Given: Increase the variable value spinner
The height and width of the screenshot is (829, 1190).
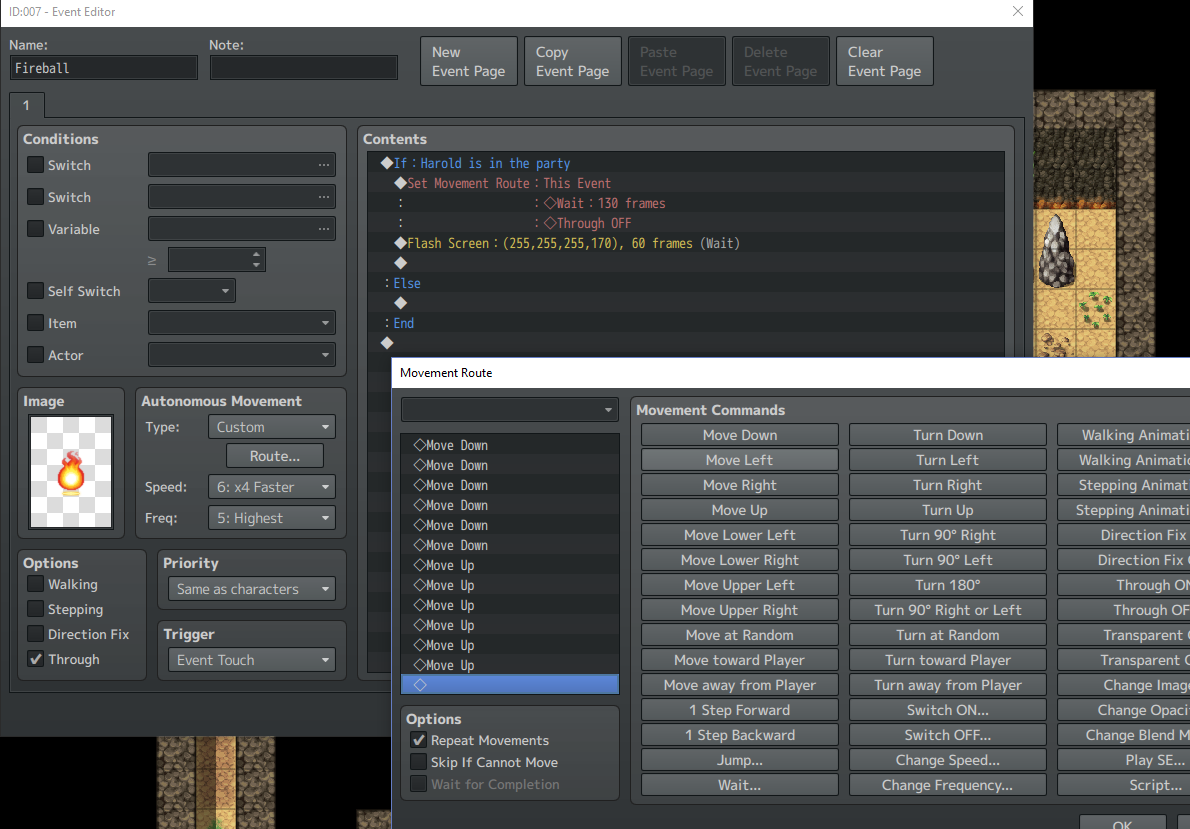Looking at the screenshot, I should point(257,254).
